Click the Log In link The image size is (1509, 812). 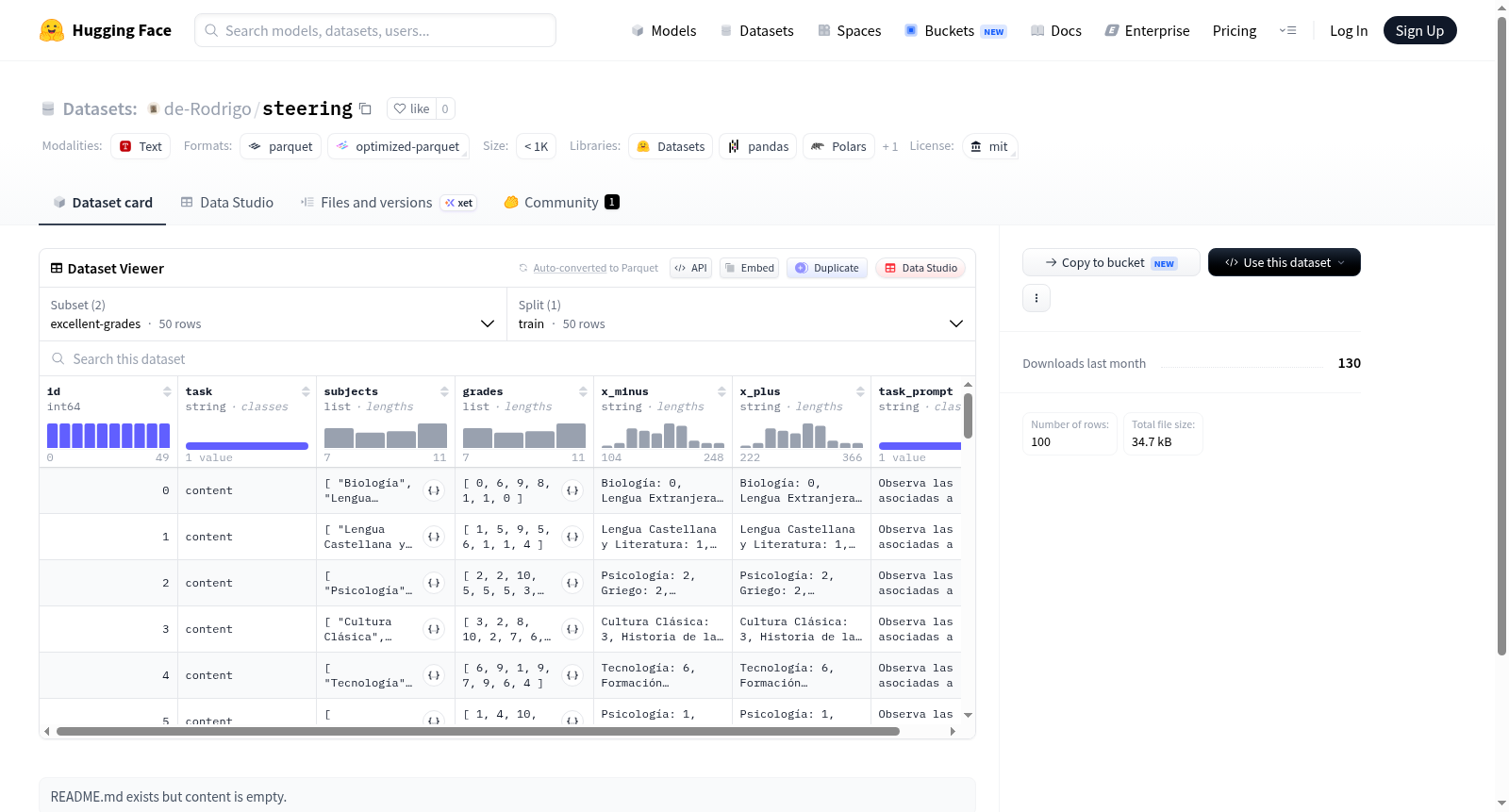point(1349,30)
